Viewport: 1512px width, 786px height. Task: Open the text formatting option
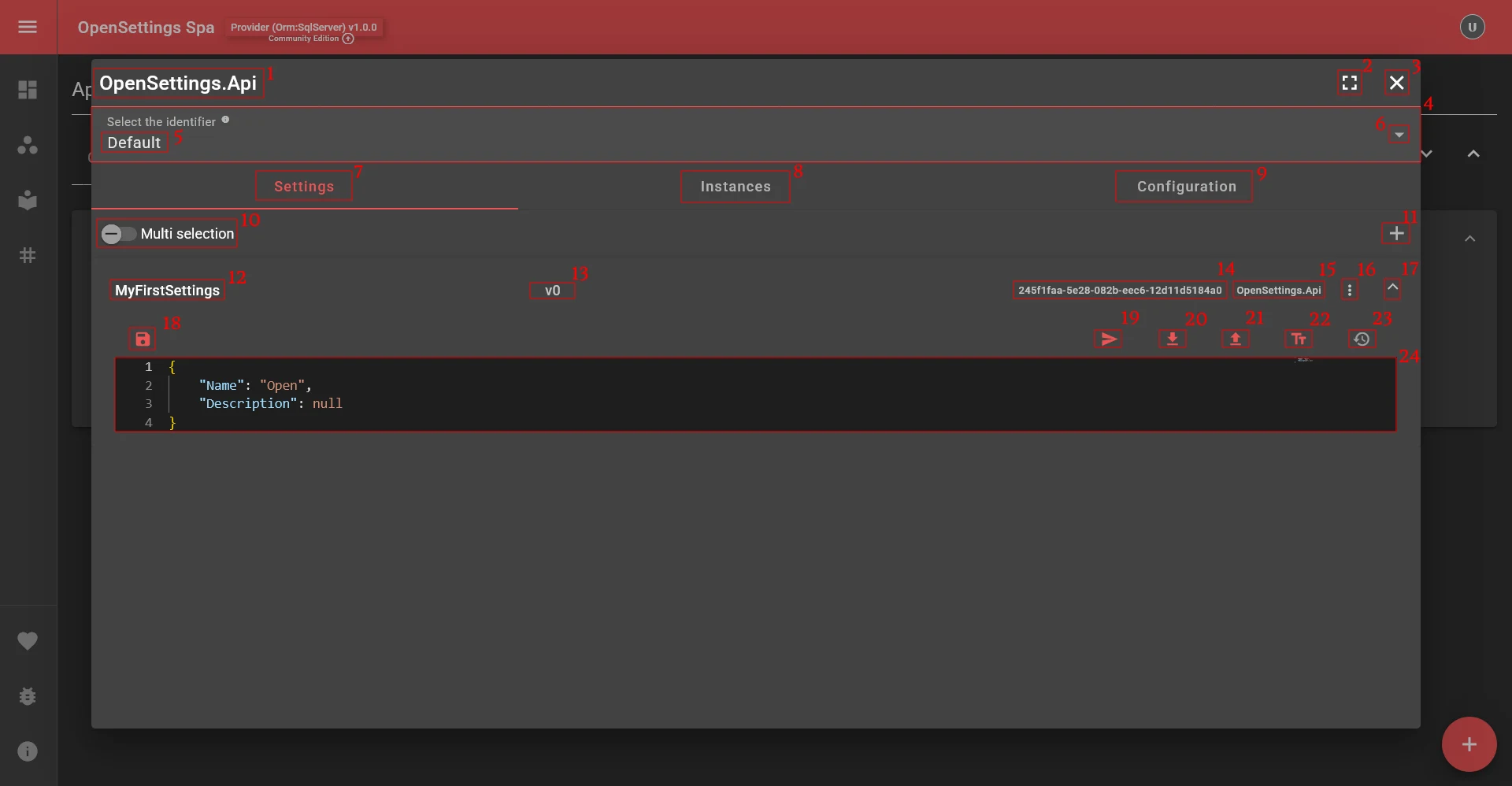click(x=1298, y=339)
